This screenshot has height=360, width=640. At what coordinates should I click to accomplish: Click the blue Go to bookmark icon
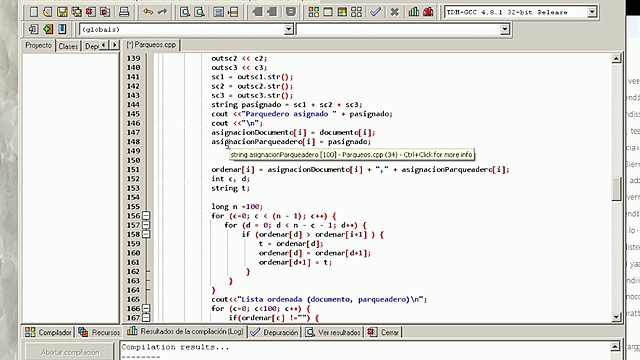(x=62, y=29)
